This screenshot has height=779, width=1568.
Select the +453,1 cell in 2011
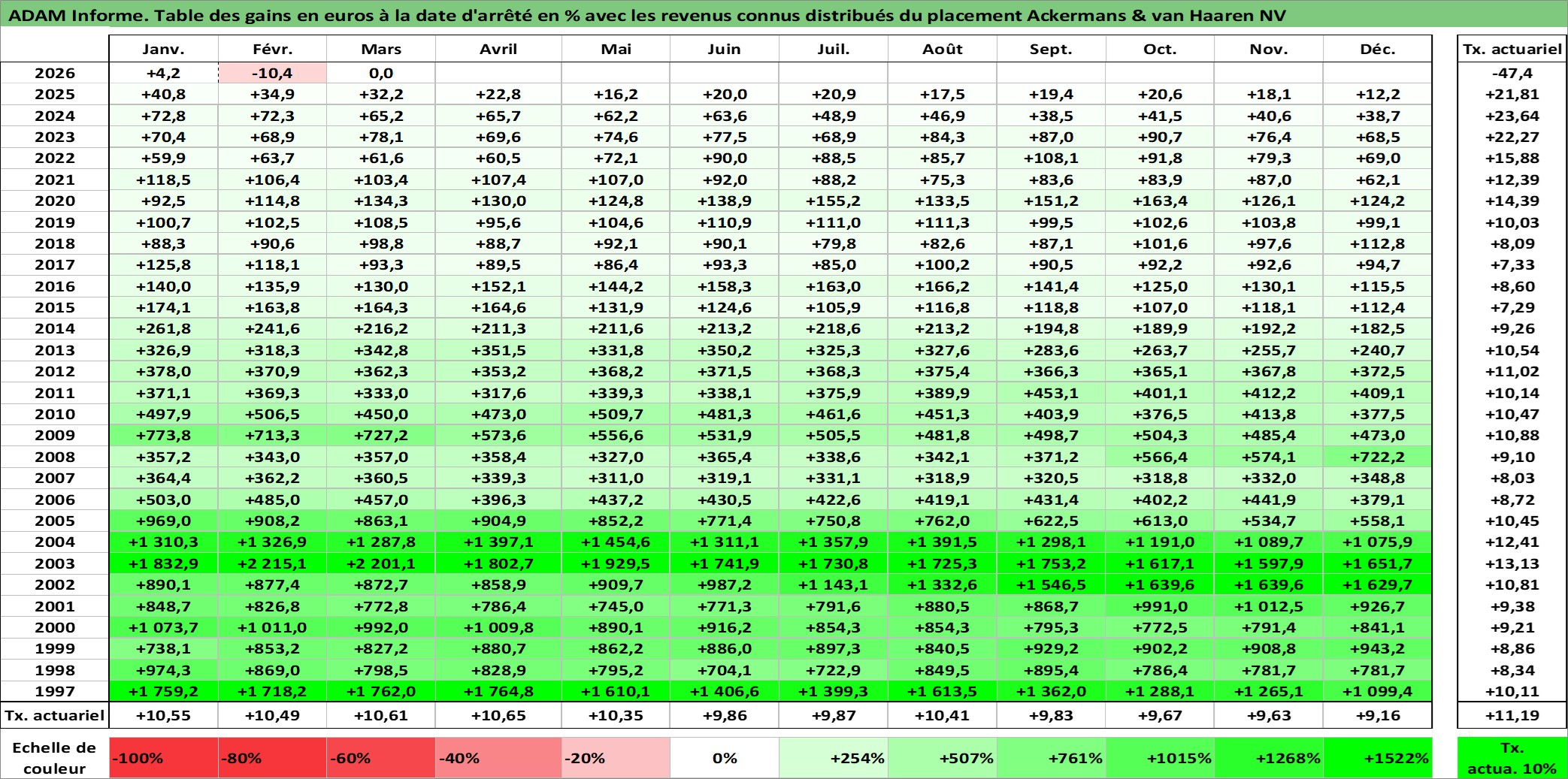(x=1052, y=393)
